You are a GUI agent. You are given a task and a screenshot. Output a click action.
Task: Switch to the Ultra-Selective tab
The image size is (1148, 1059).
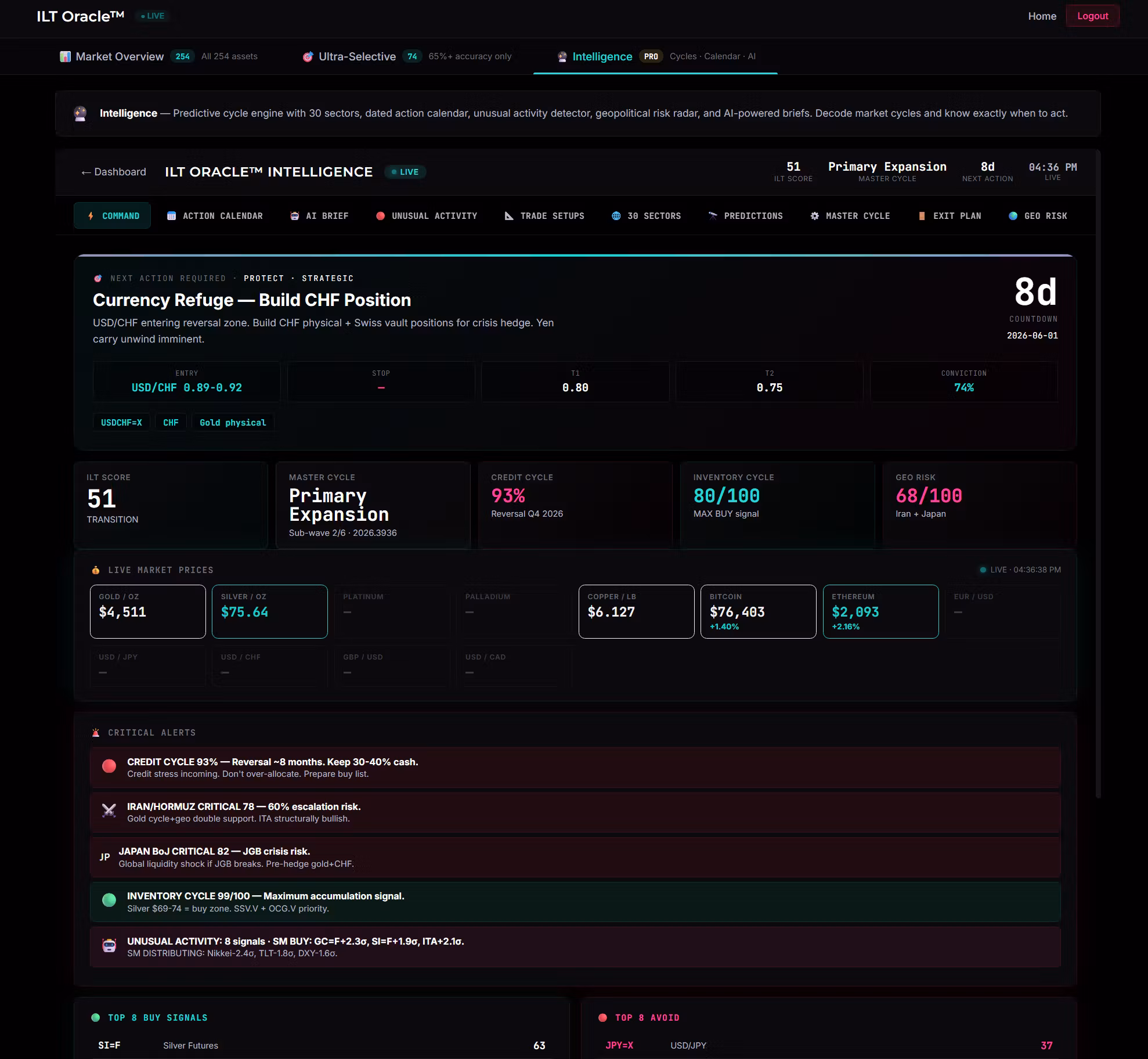pos(407,56)
